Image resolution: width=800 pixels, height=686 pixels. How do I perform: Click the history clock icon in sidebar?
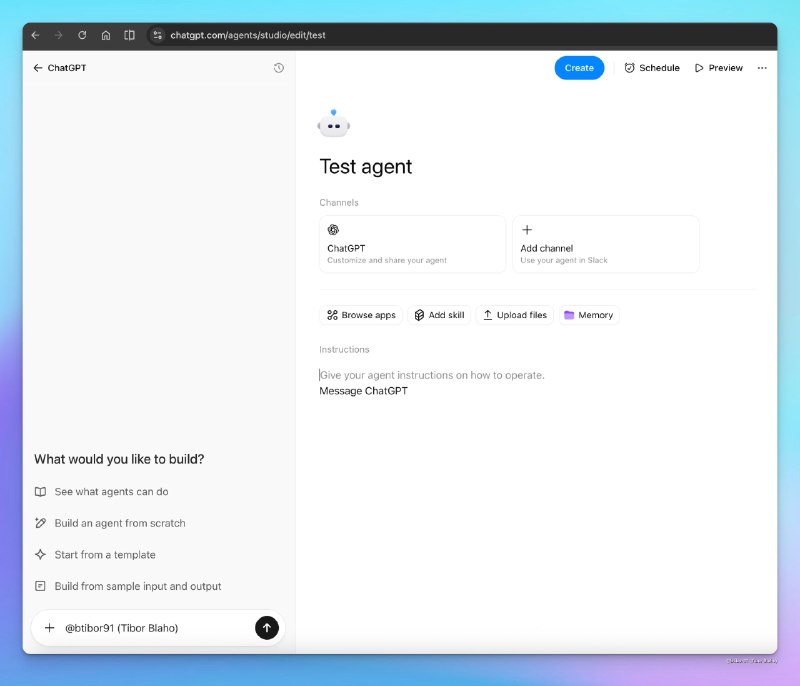[279, 68]
